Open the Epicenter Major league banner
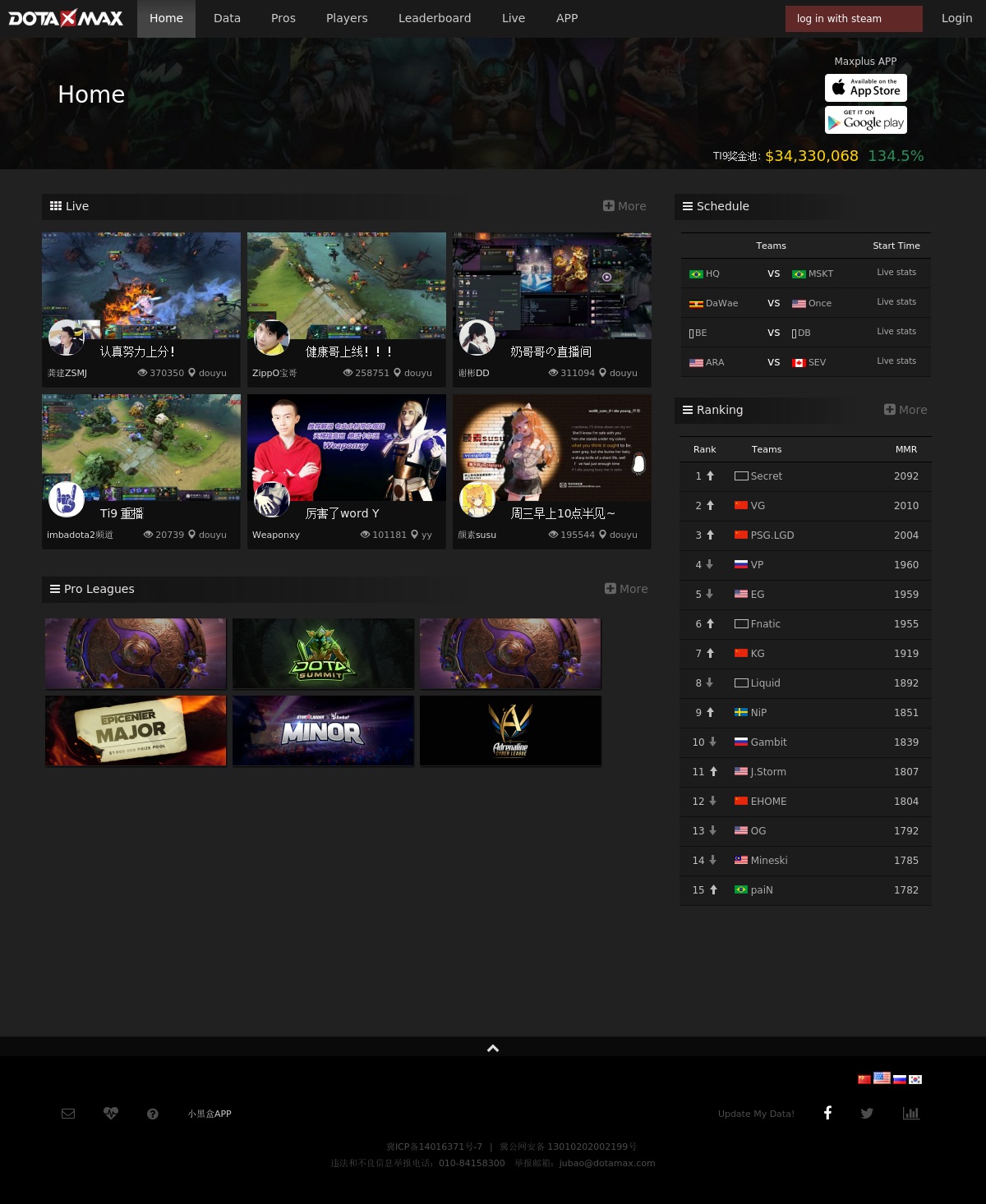The width and height of the screenshot is (986, 1204). [x=136, y=731]
